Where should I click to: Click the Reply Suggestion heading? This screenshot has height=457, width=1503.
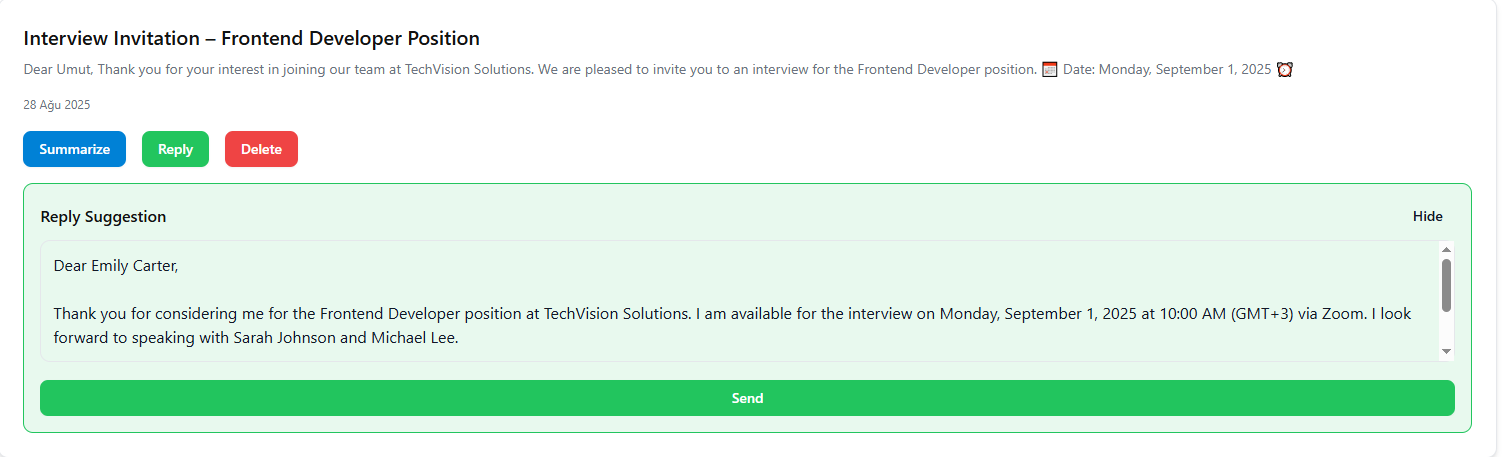point(103,216)
